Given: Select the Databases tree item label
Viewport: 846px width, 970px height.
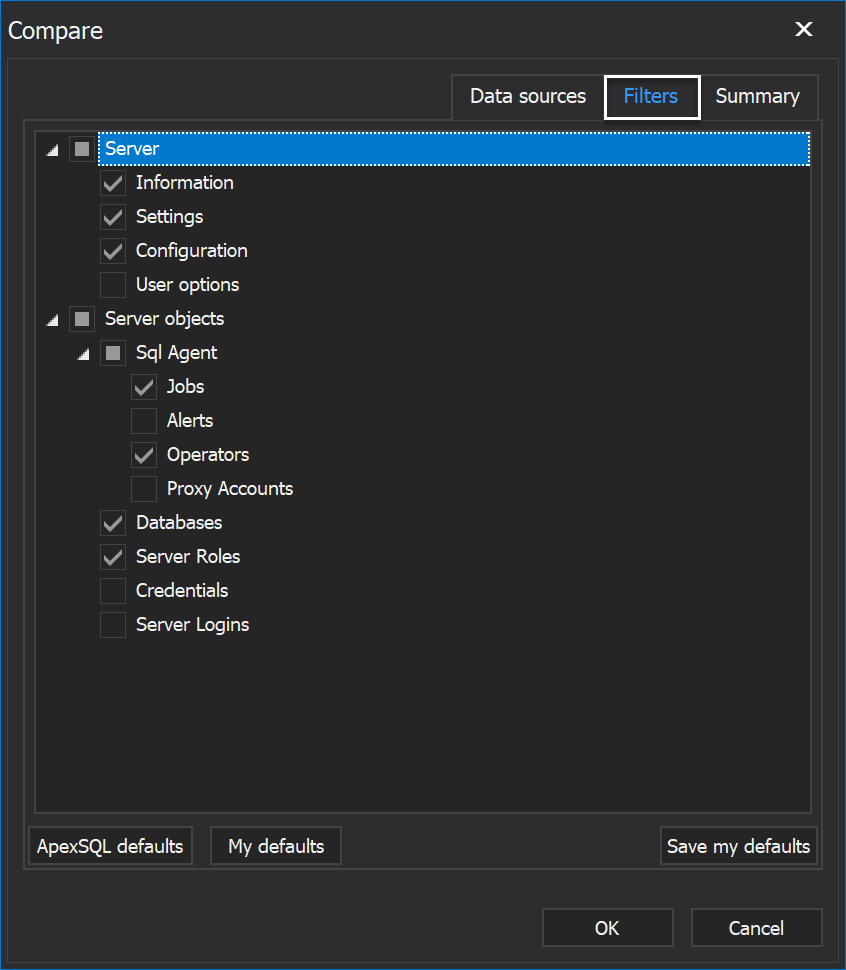Looking at the screenshot, I should [x=179, y=523].
